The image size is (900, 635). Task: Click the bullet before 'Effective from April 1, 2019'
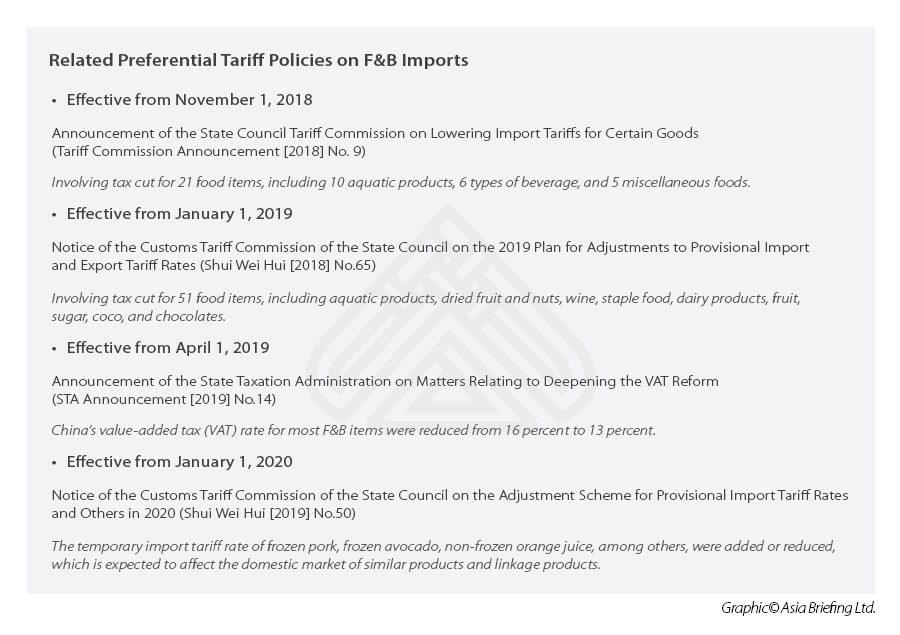click(54, 349)
